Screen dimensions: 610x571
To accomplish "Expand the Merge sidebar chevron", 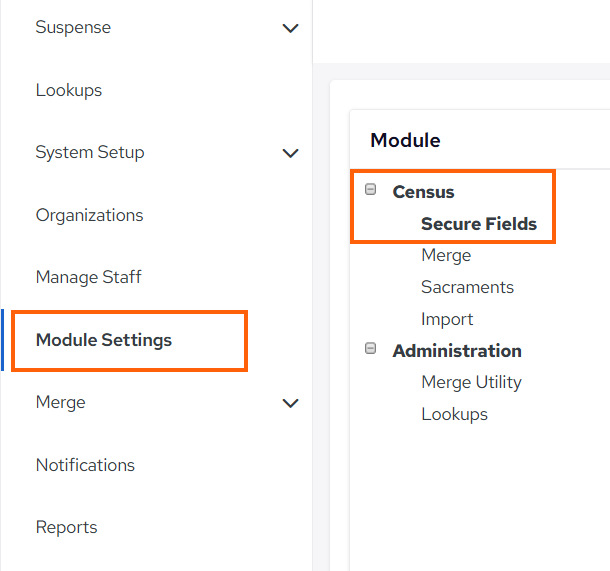I will pos(290,403).
